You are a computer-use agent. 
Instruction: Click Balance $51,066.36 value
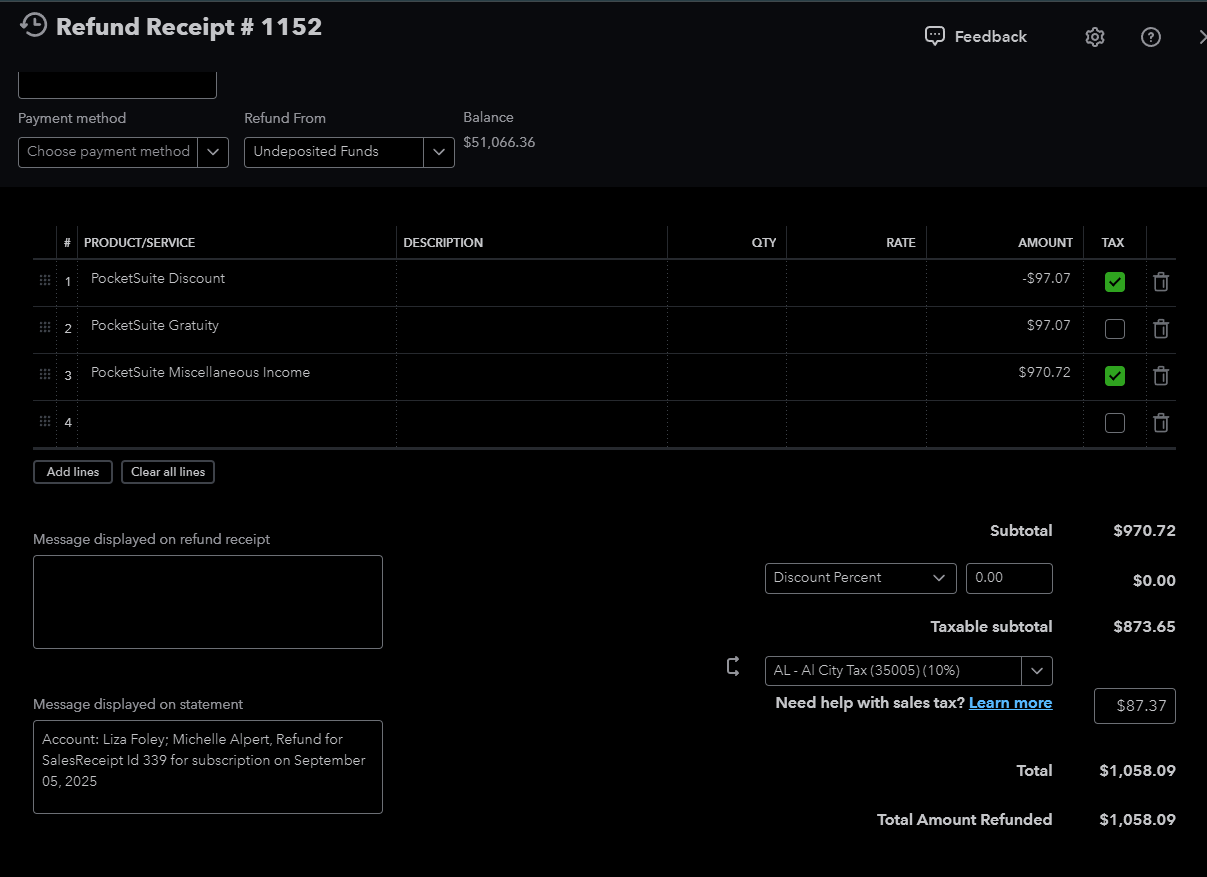click(x=499, y=143)
